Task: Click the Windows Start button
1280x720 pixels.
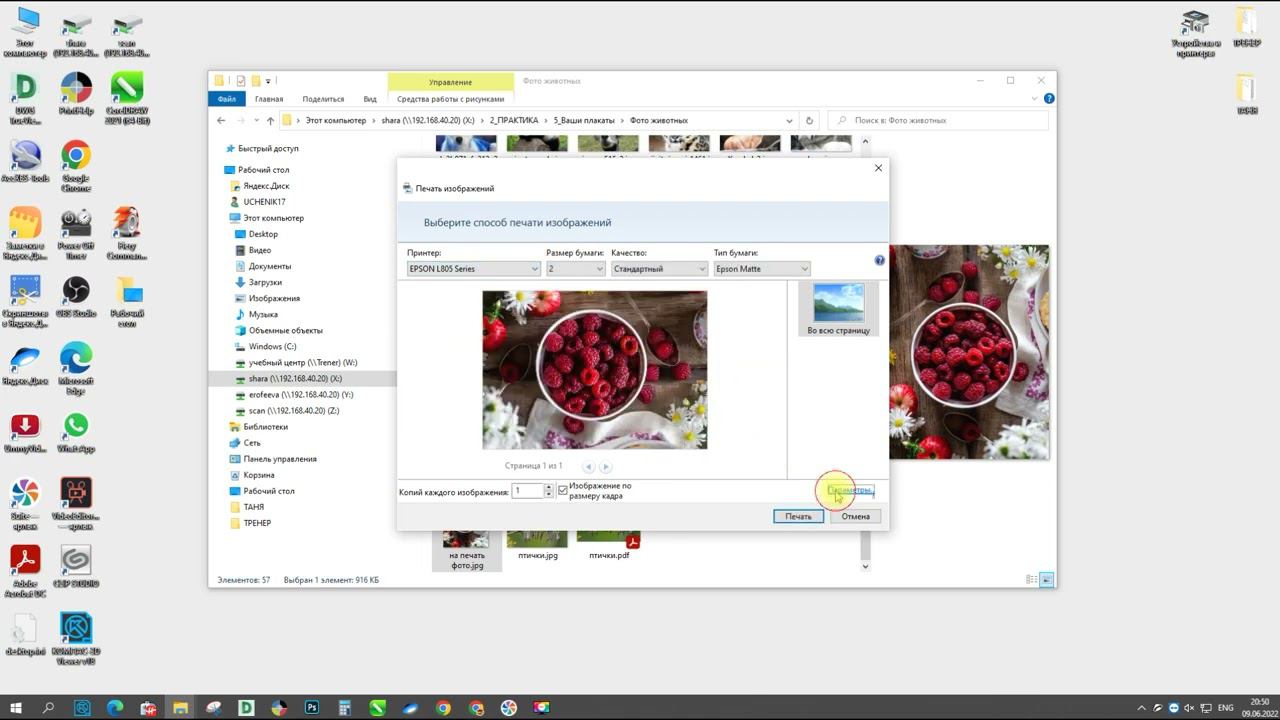Action: point(16,708)
